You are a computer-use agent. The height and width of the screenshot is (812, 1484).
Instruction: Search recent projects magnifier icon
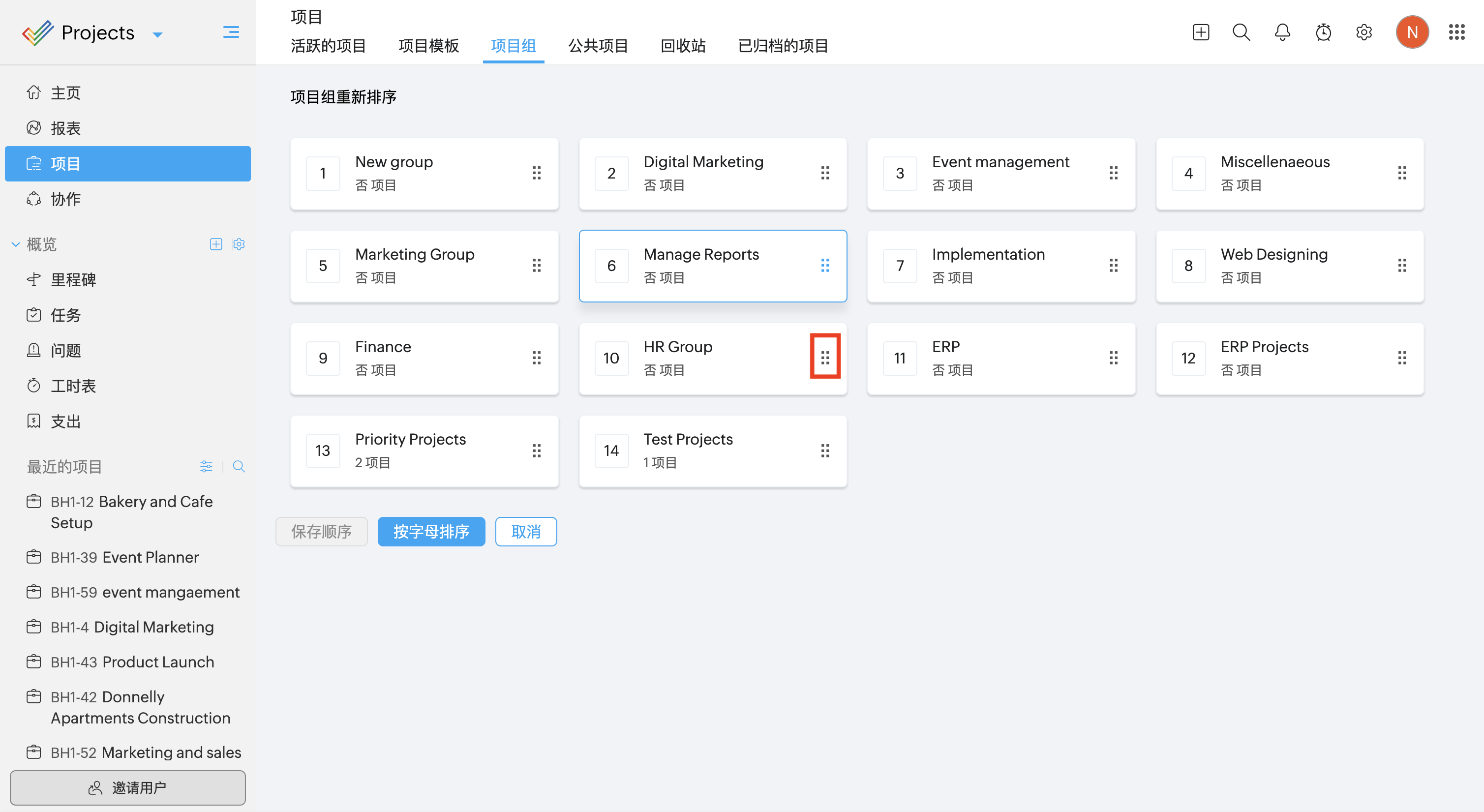(x=239, y=466)
